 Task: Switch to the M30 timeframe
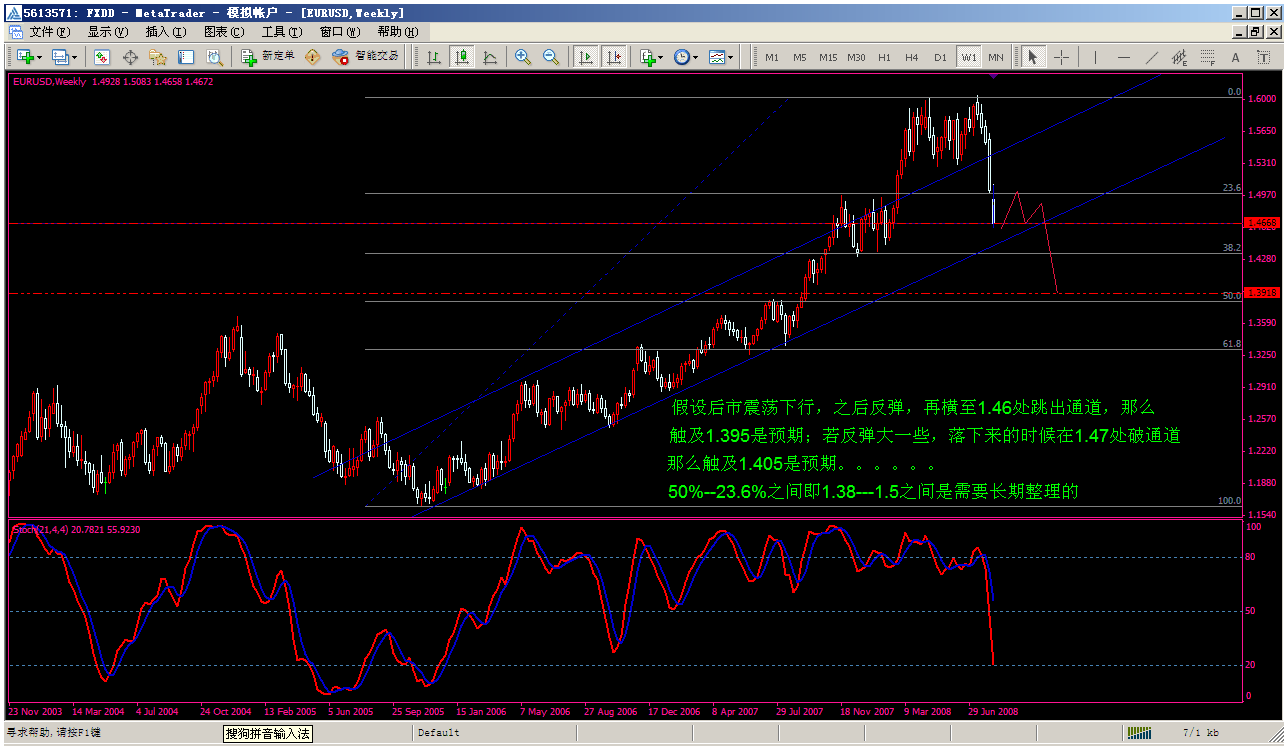click(856, 57)
